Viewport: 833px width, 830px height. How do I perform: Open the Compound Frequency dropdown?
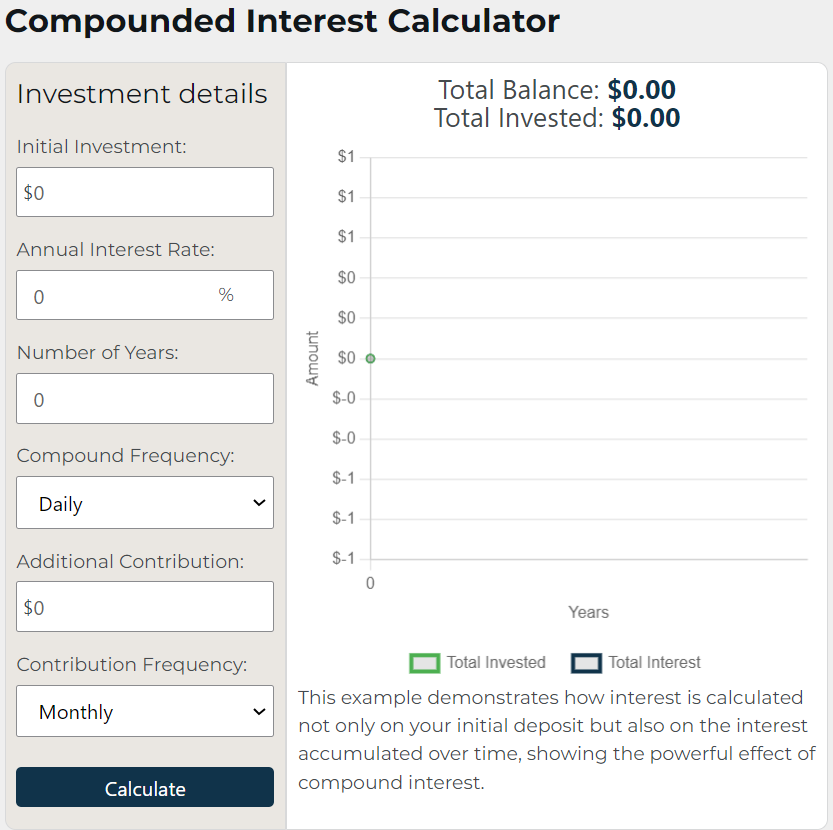(x=144, y=503)
